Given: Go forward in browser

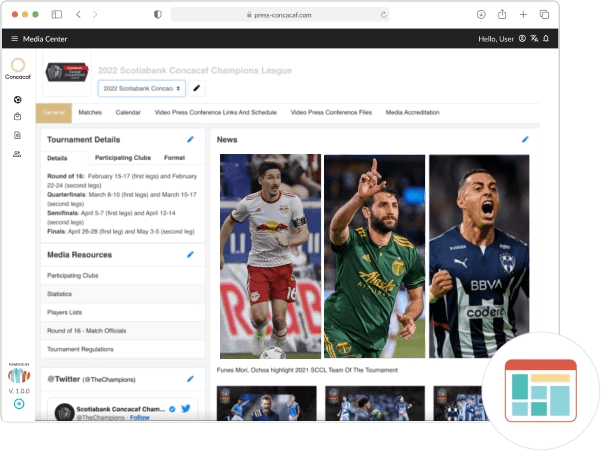Looking at the screenshot, I should pos(95,15).
